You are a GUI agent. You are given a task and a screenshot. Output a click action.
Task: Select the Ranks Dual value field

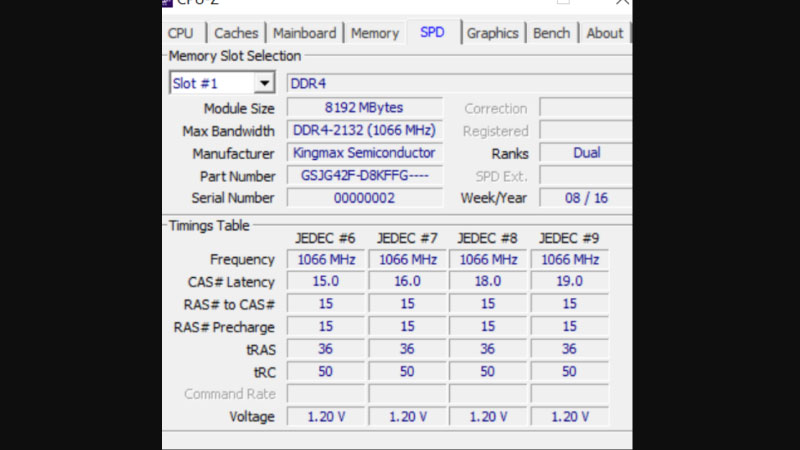[x=585, y=153]
